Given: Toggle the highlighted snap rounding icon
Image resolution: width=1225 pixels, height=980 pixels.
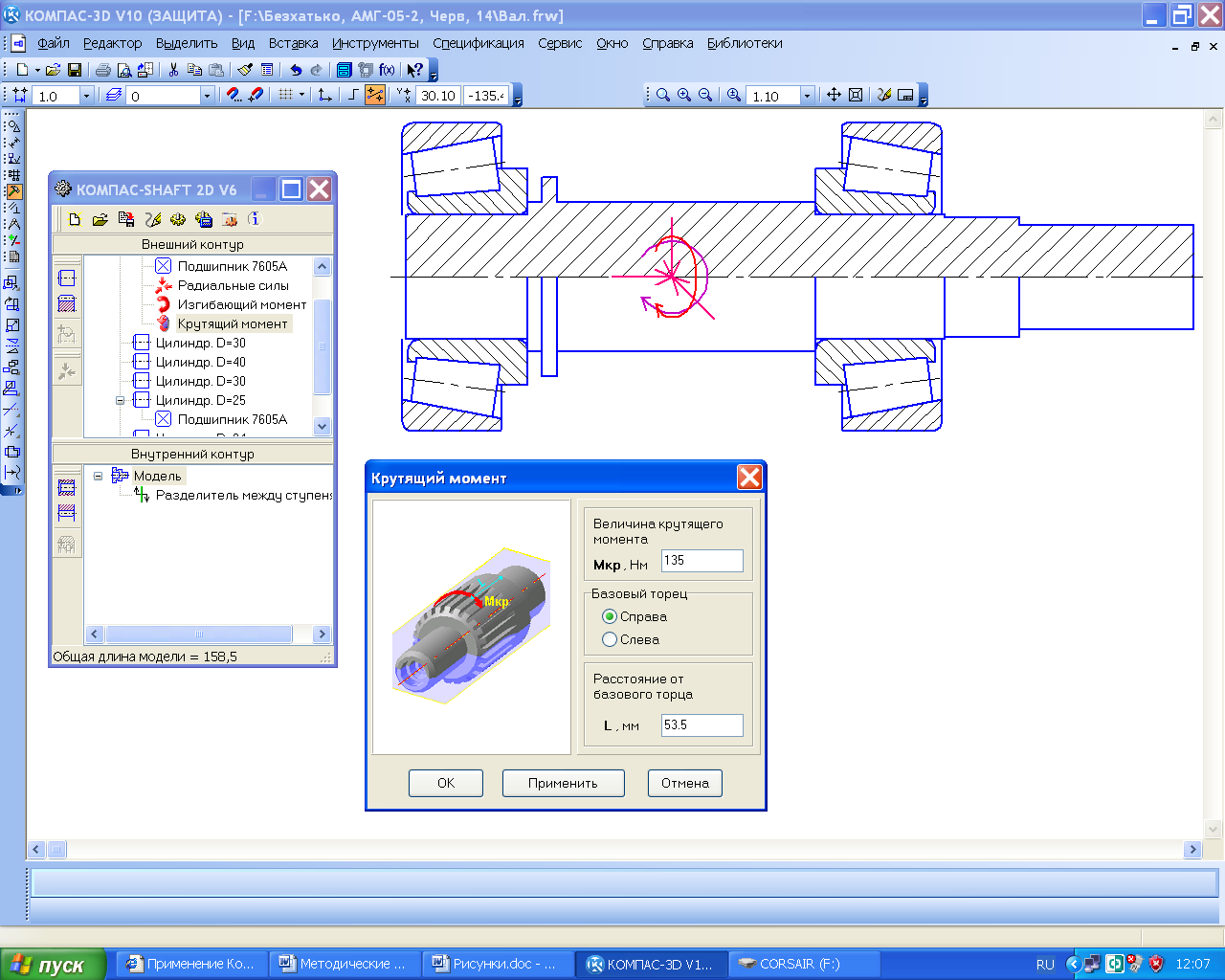Looking at the screenshot, I should coord(375,95).
